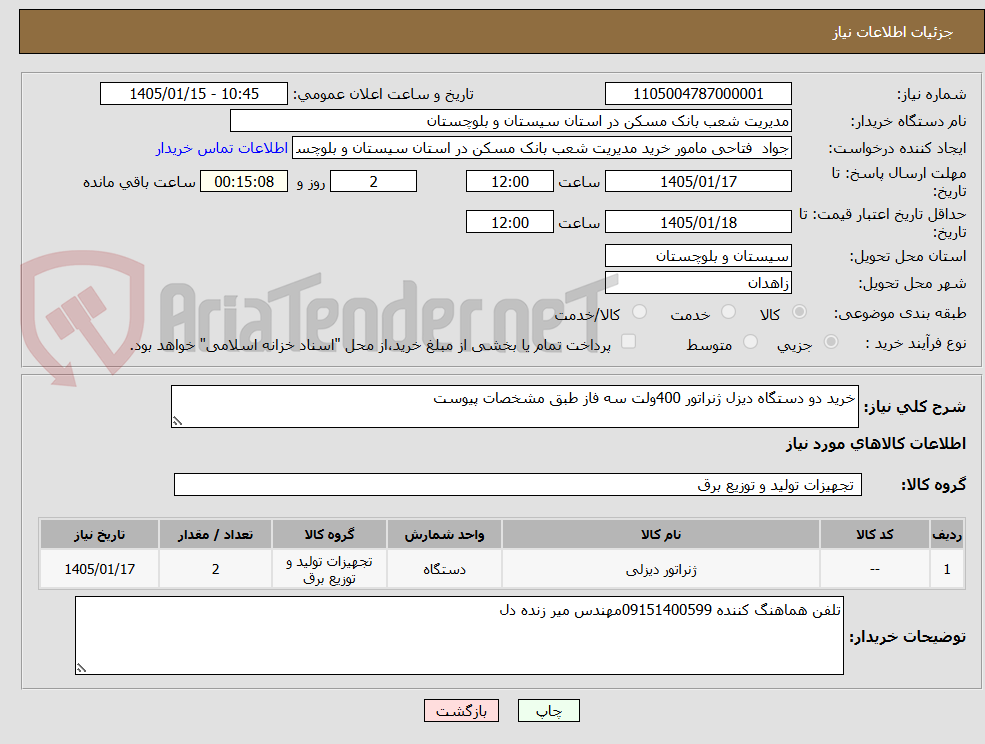Click the شرح کلی نیاز description text area
The width and height of the screenshot is (985, 744).
click(x=514, y=407)
